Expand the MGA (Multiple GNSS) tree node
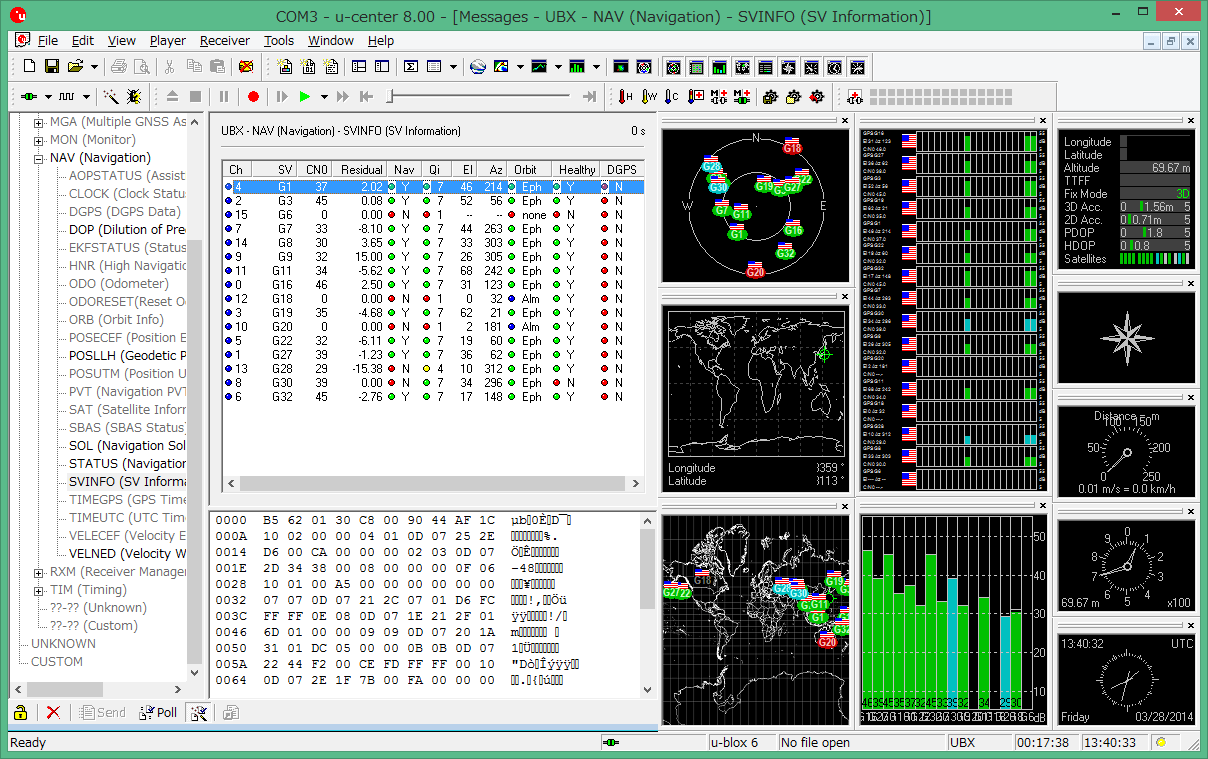Viewport: 1208px width, 759px height. (39, 122)
